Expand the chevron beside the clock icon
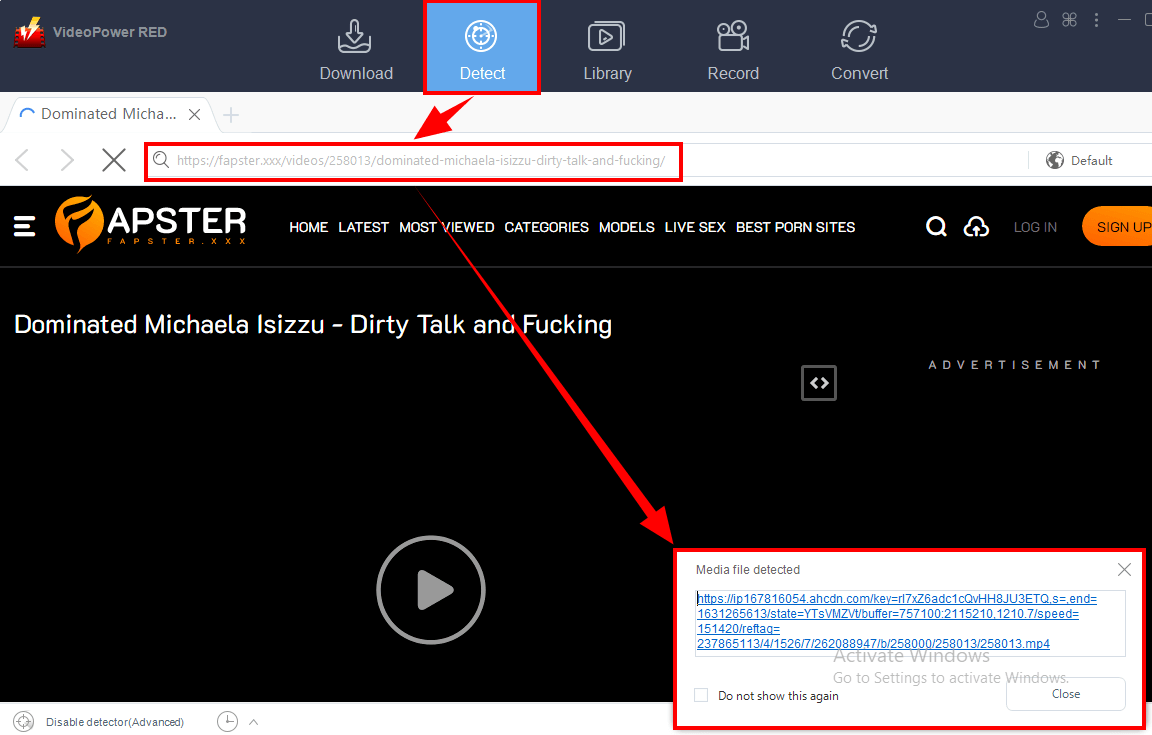Screen dimensions: 1152x735 point(253,723)
